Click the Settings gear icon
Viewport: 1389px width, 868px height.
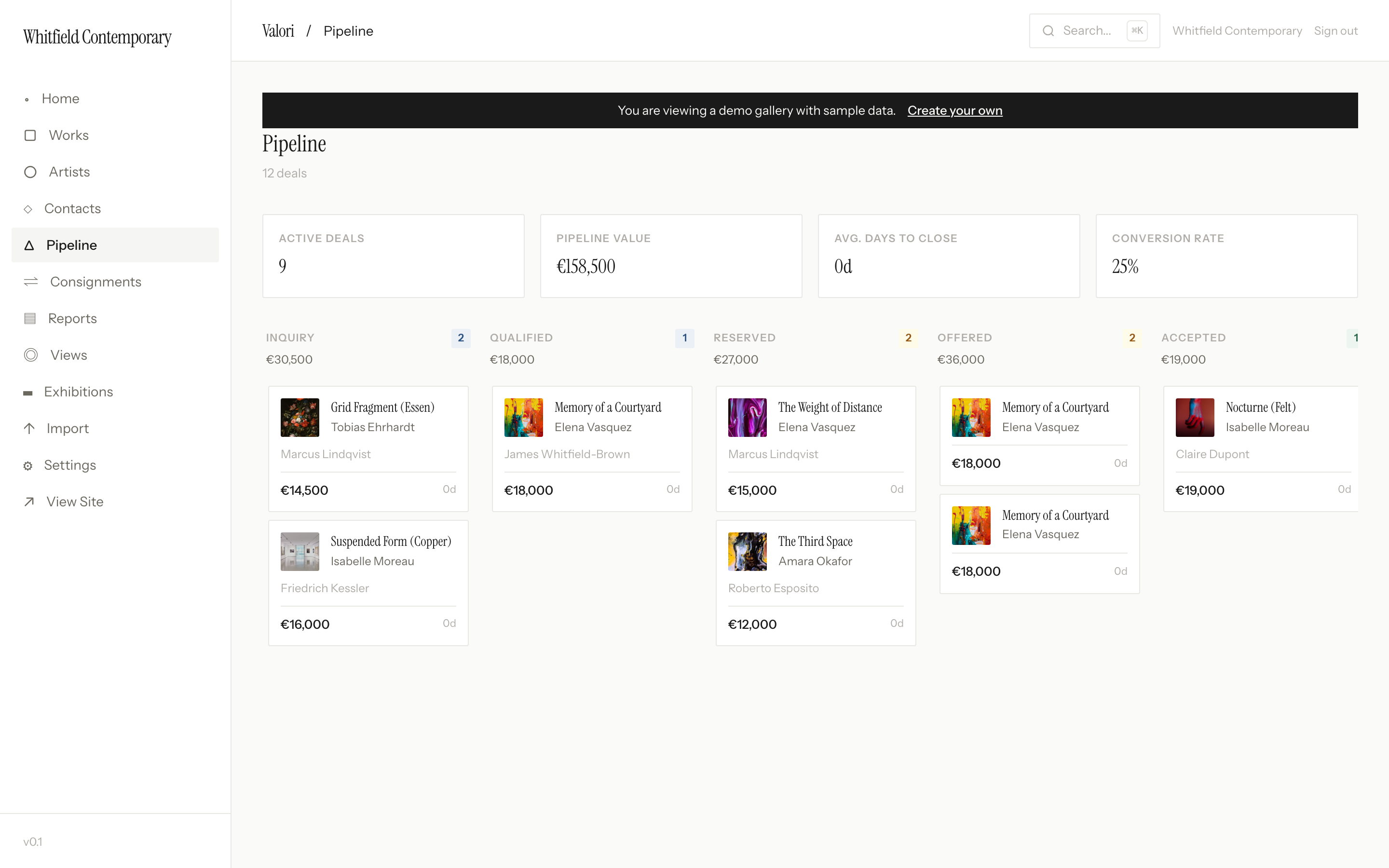click(x=27, y=465)
